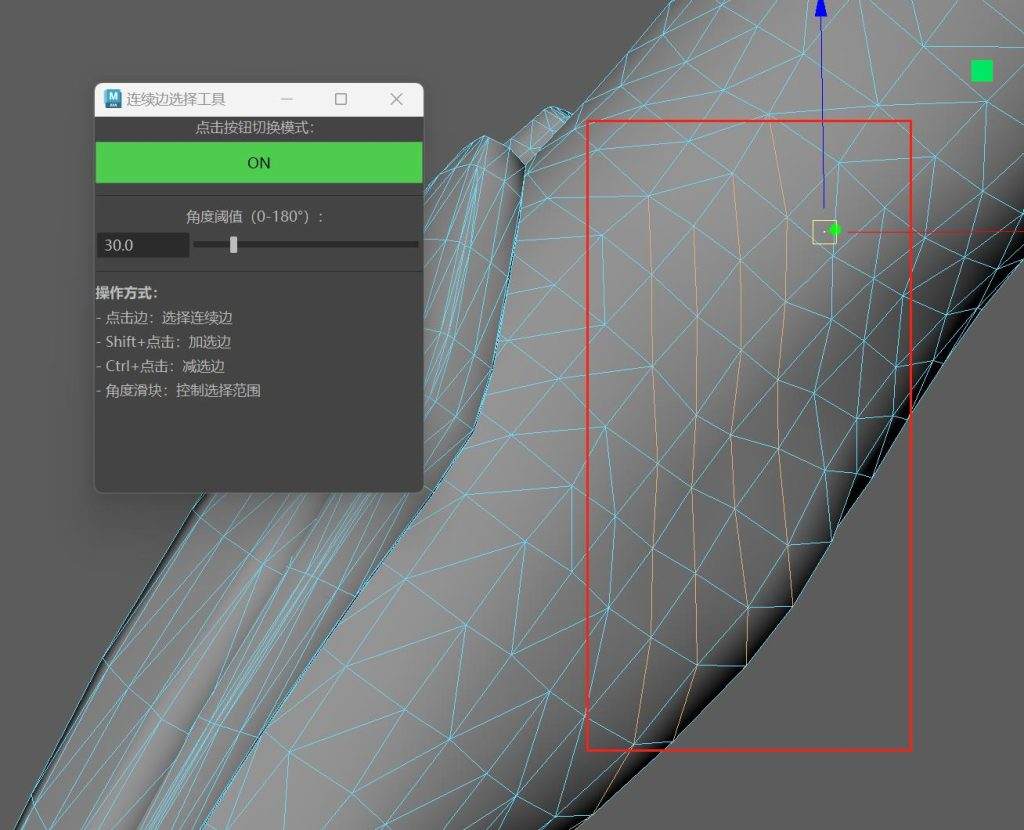This screenshot has width=1024, height=830.
Task: Click the angle threshold slider handle
Action: coord(234,244)
